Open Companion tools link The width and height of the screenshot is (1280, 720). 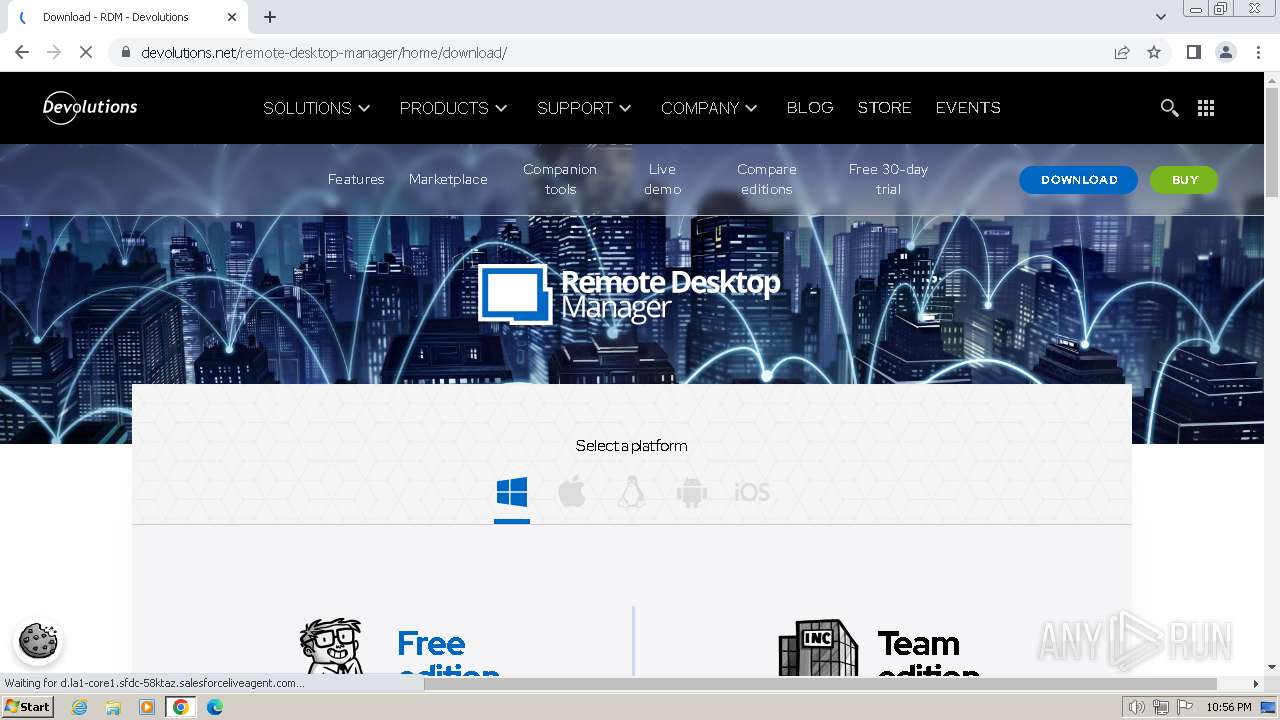[560, 179]
